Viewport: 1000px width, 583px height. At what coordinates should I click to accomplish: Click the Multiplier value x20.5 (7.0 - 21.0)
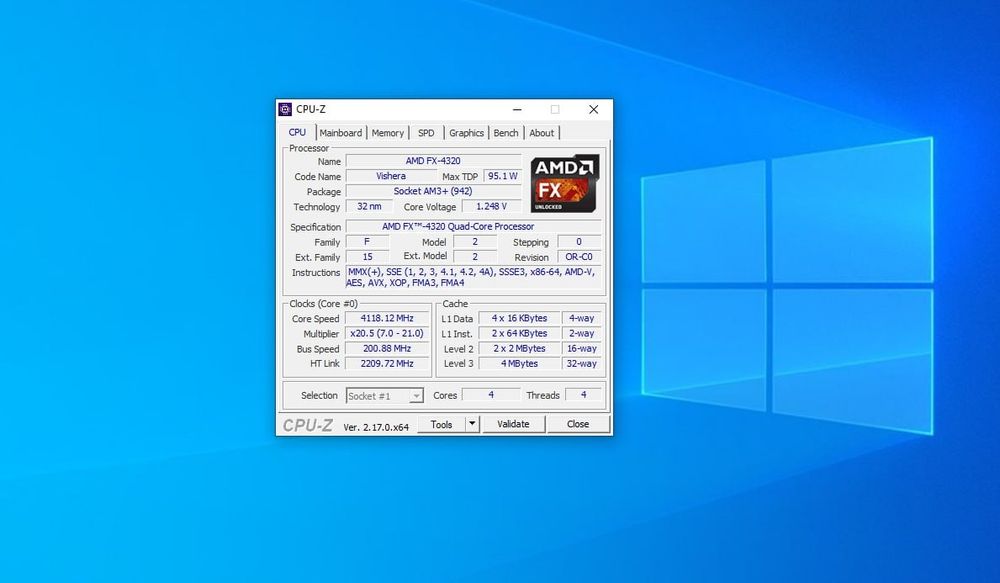387,334
